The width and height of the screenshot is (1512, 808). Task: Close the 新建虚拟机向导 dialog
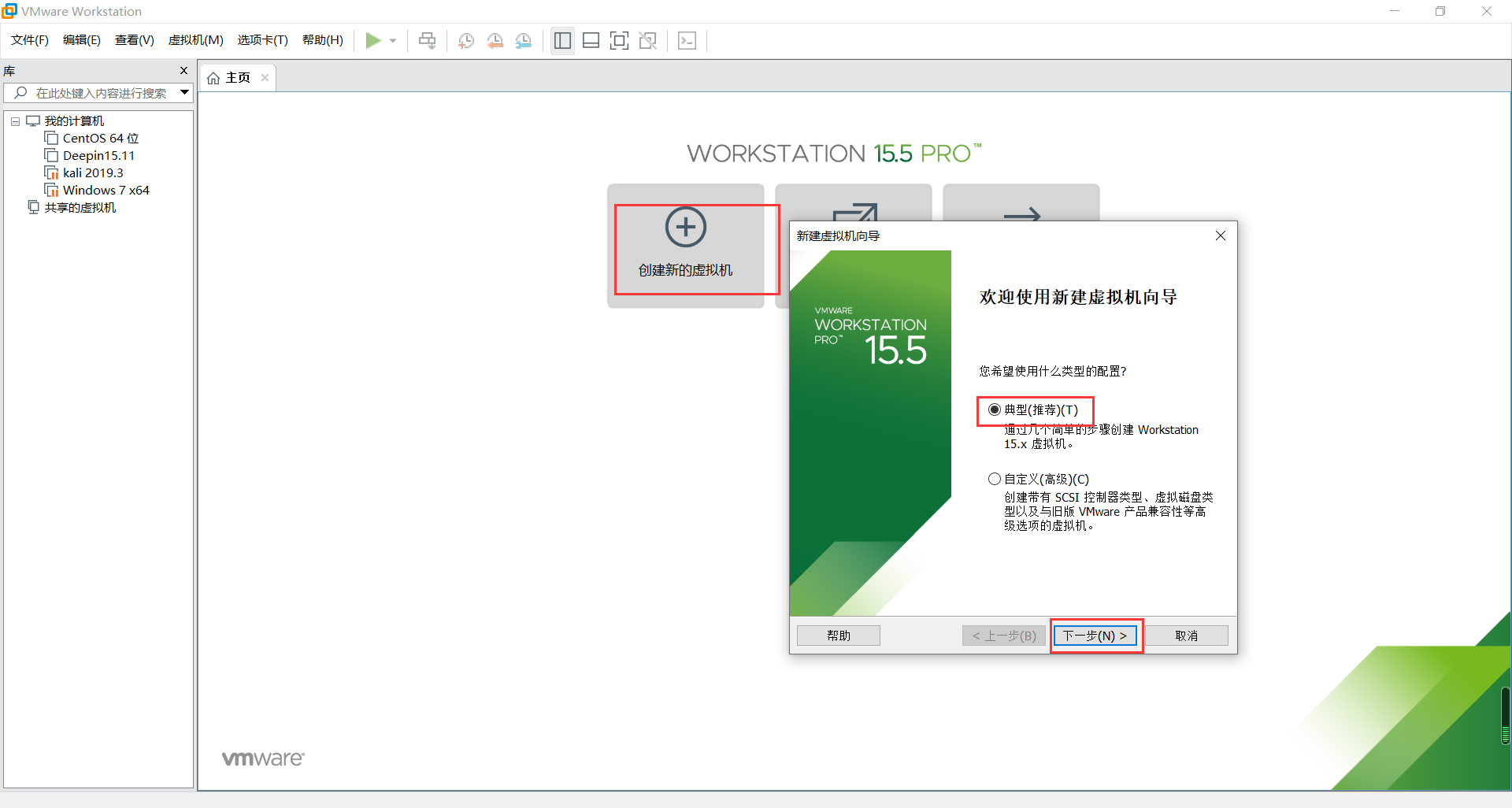click(1221, 235)
